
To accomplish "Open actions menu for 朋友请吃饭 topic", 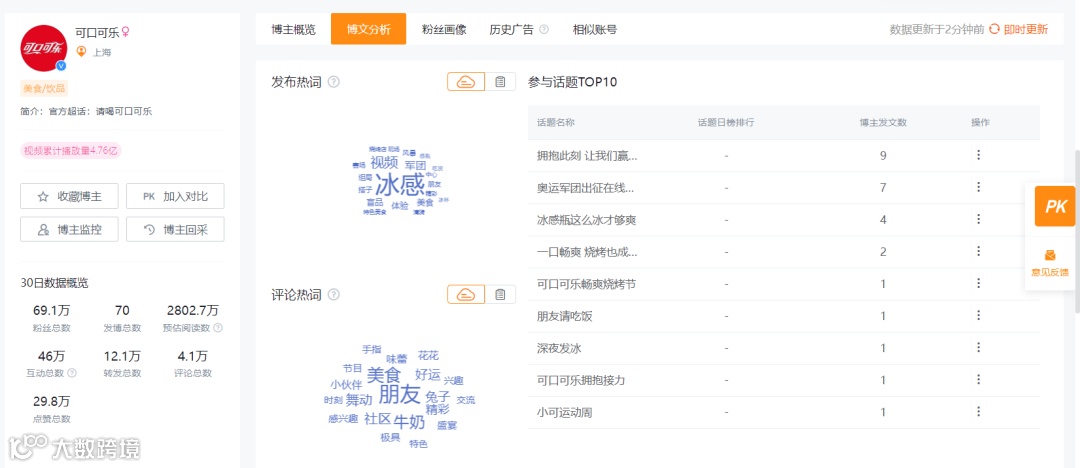I will 978,315.
